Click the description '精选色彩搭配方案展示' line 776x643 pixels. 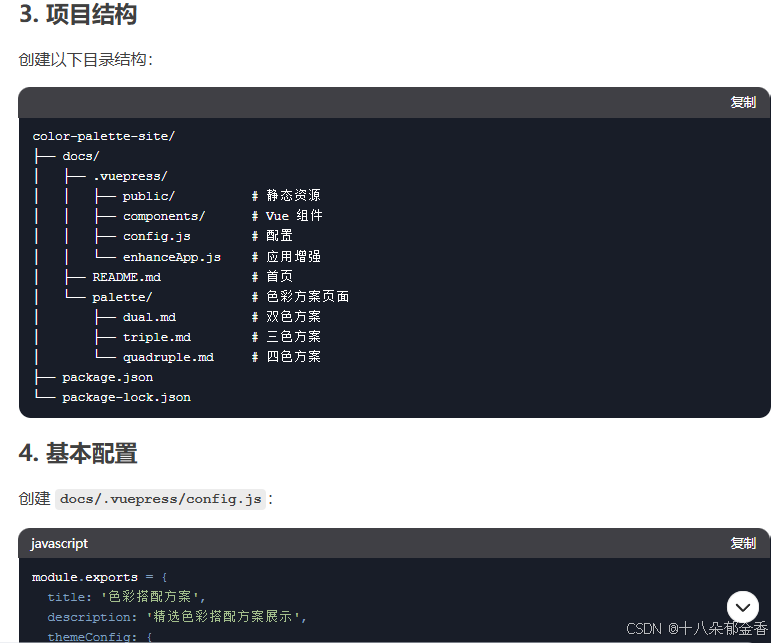pyautogui.click(x=177, y=617)
